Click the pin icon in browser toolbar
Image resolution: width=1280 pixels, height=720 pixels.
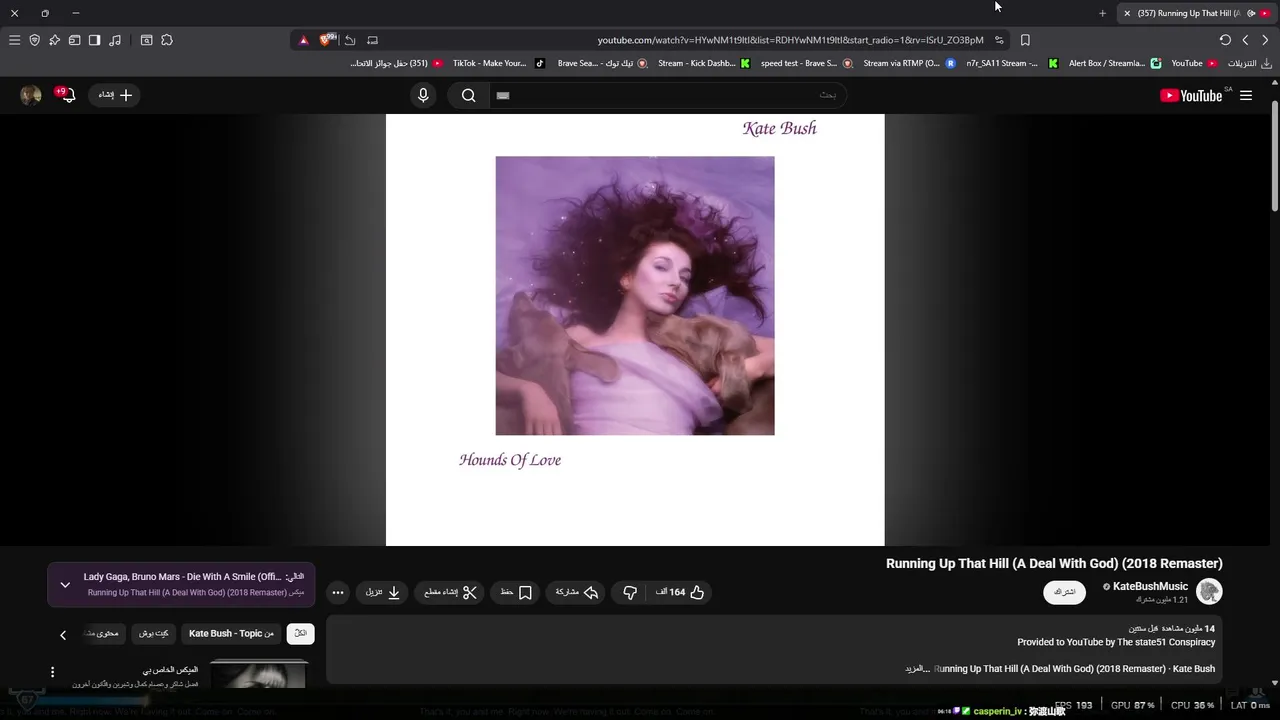click(x=54, y=40)
